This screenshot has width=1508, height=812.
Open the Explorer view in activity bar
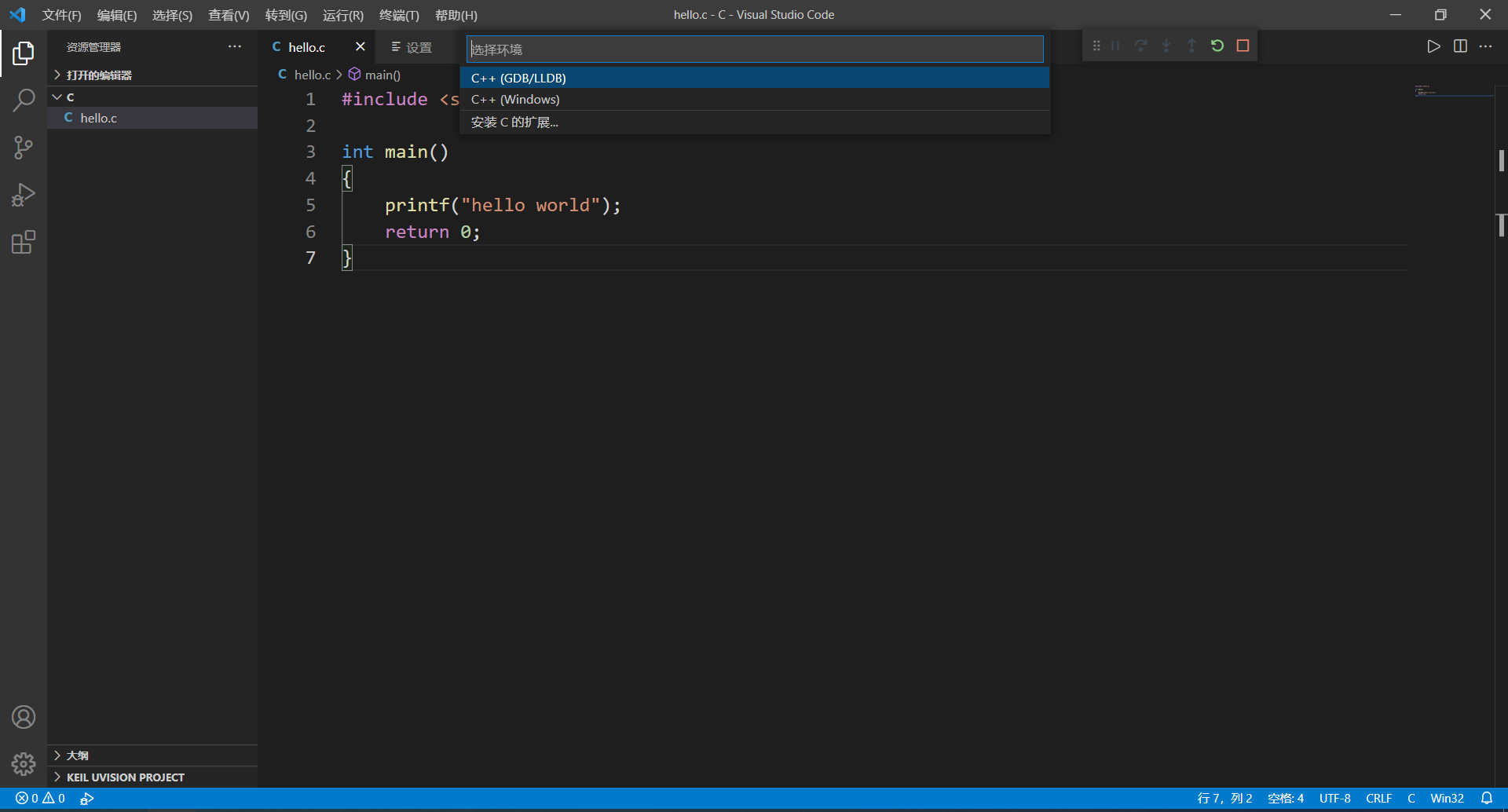click(x=24, y=53)
